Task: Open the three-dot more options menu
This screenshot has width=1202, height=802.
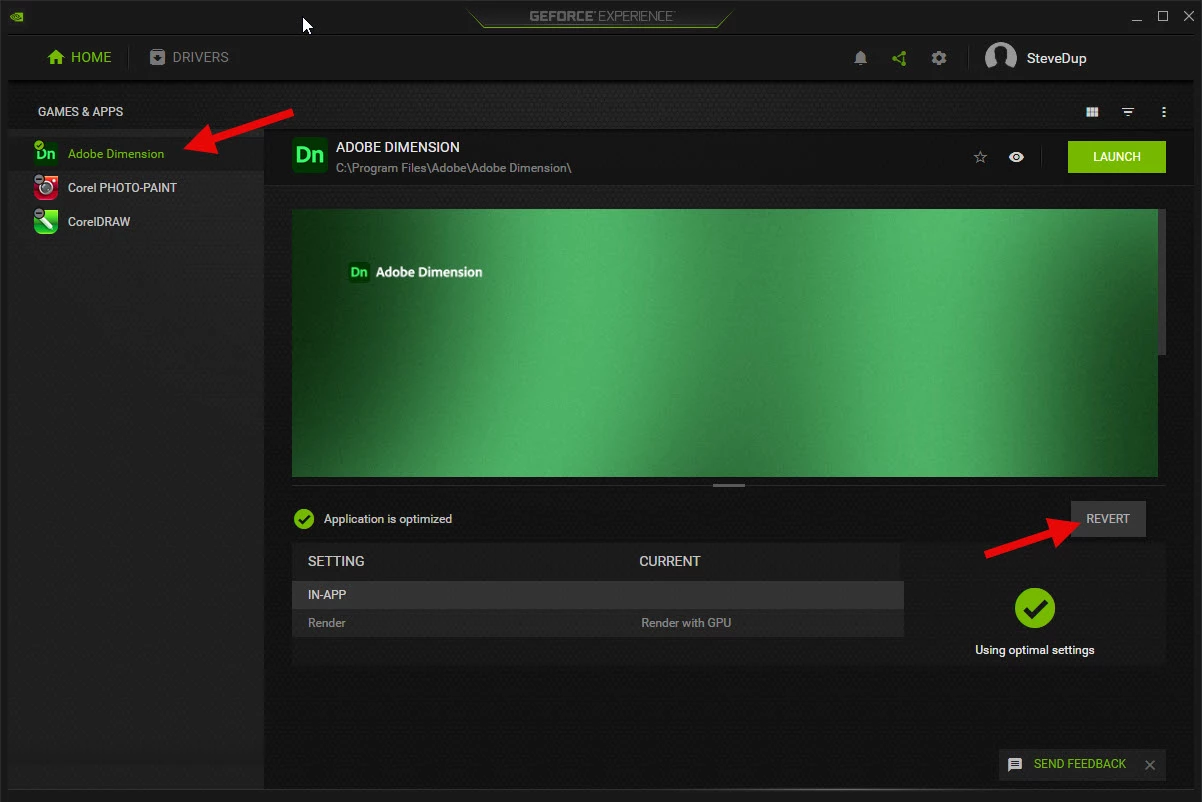Action: pyautogui.click(x=1164, y=112)
